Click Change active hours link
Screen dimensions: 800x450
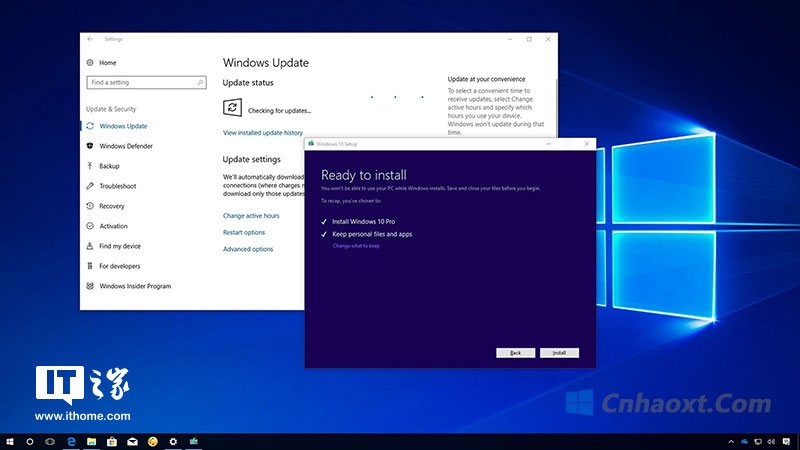pyautogui.click(x=251, y=216)
